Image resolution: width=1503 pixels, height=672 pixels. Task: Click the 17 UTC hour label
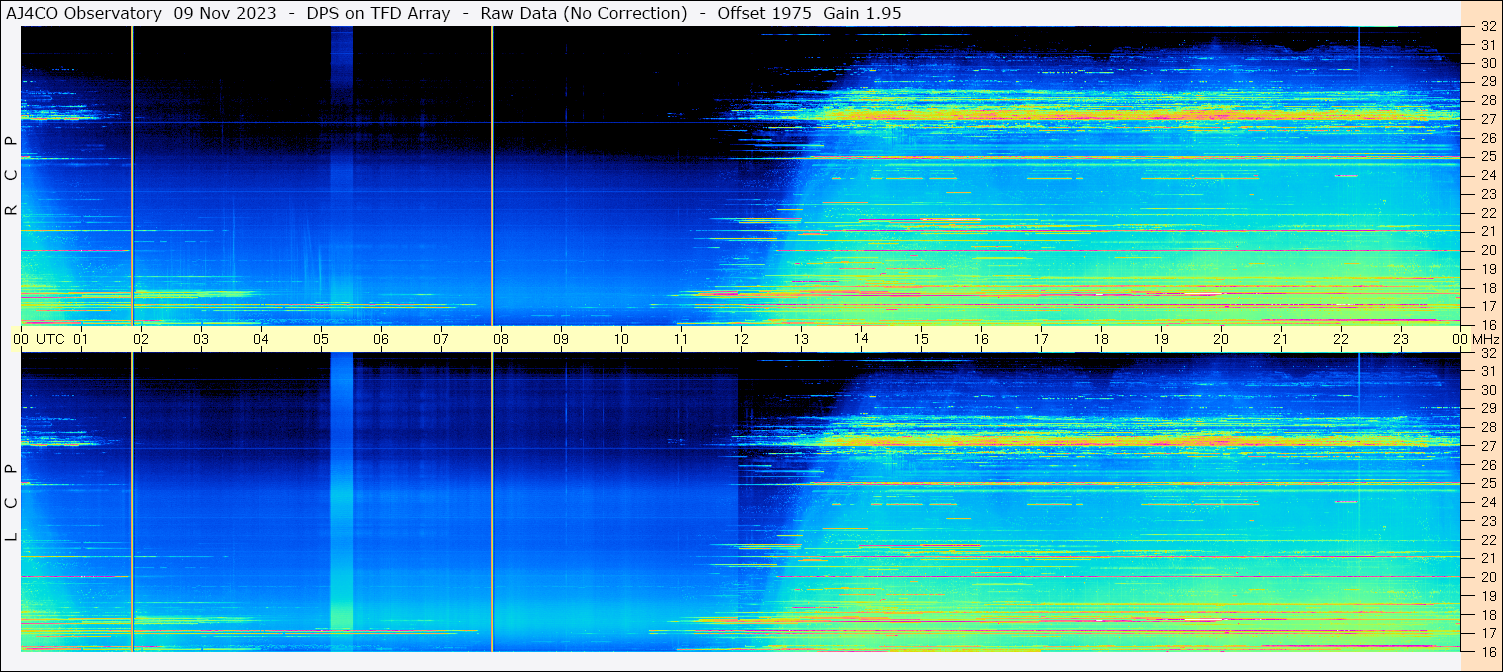(x=1041, y=339)
